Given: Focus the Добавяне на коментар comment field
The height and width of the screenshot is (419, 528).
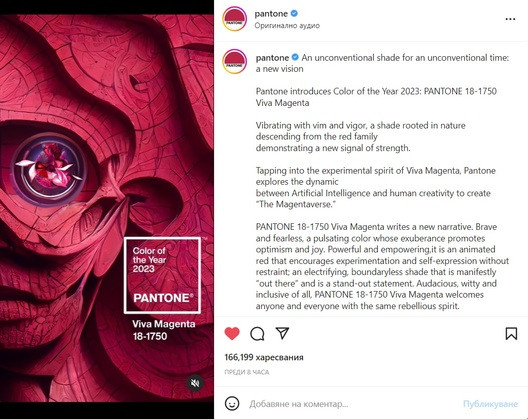Looking at the screenshot, I should [x=350, y=404].
